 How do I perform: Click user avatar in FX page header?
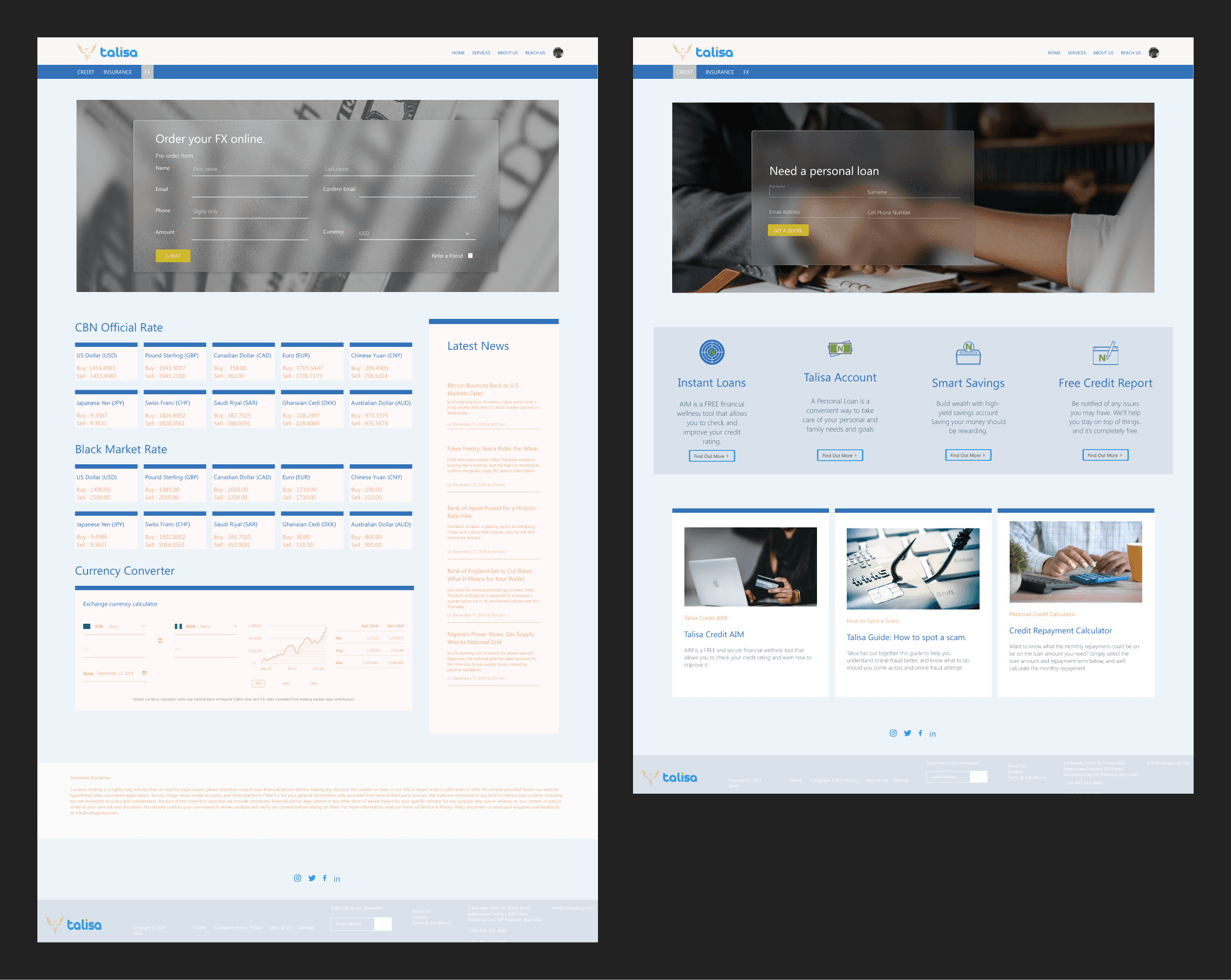[x=558, y=53]
